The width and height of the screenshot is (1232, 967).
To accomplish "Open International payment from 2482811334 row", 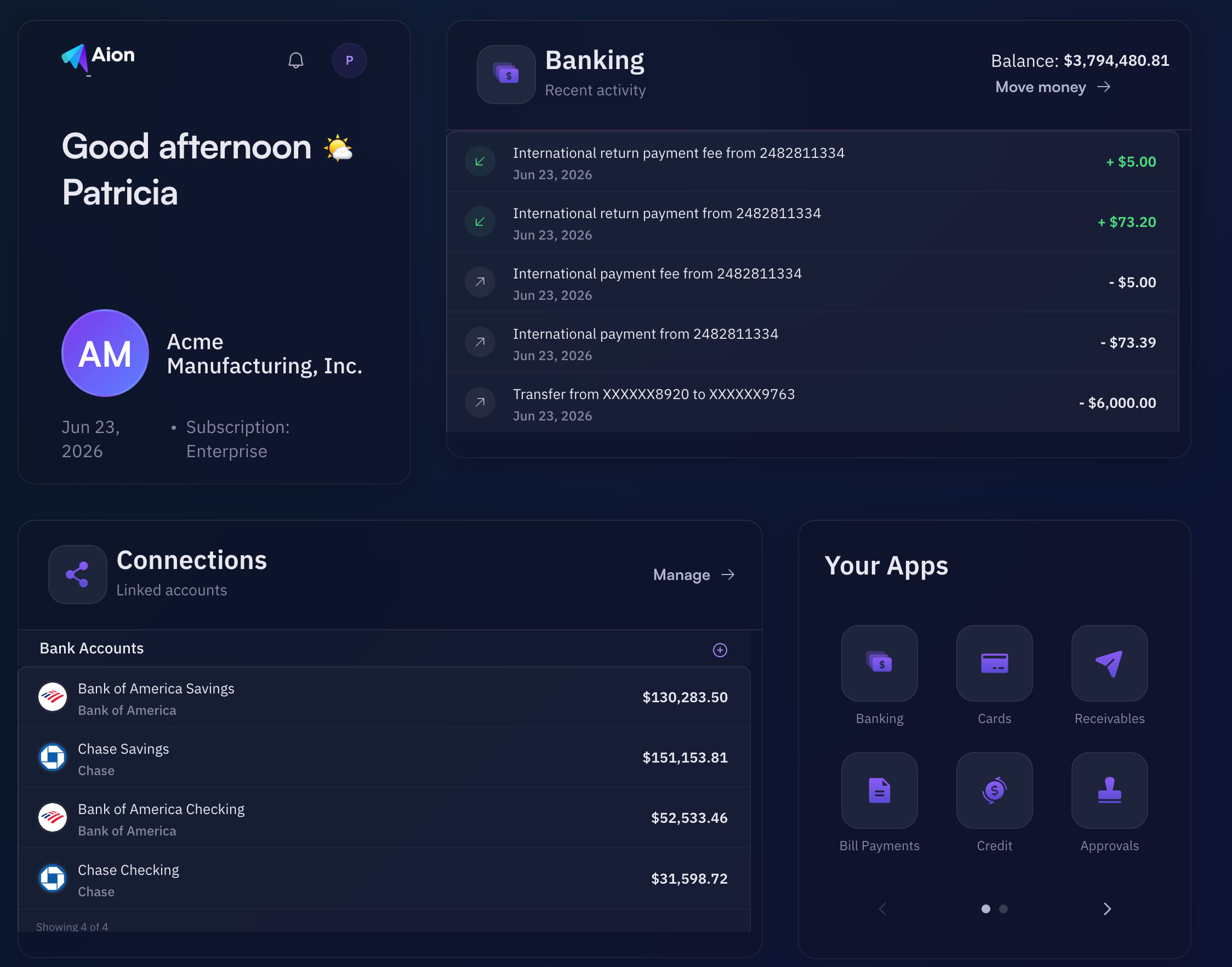I will tap(813, 343).
